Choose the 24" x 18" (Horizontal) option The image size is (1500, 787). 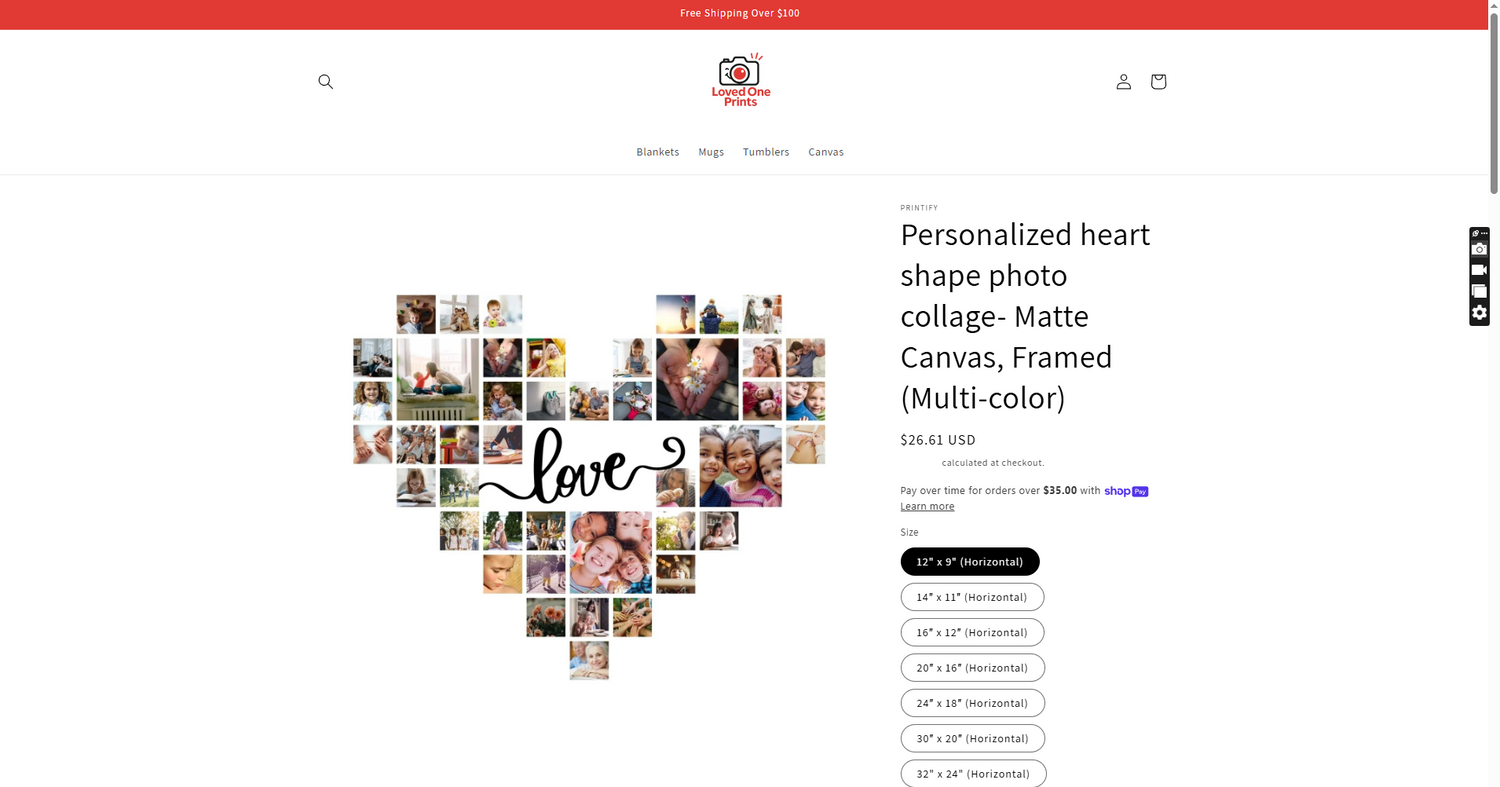tap(972, 703)
